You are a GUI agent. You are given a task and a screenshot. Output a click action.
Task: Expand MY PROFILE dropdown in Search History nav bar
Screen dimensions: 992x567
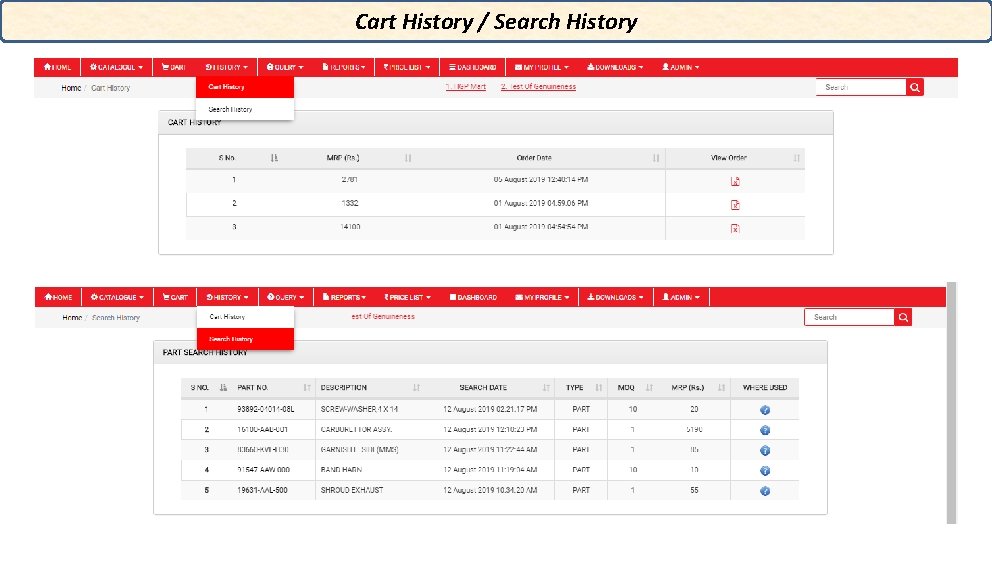coord(542,297)
